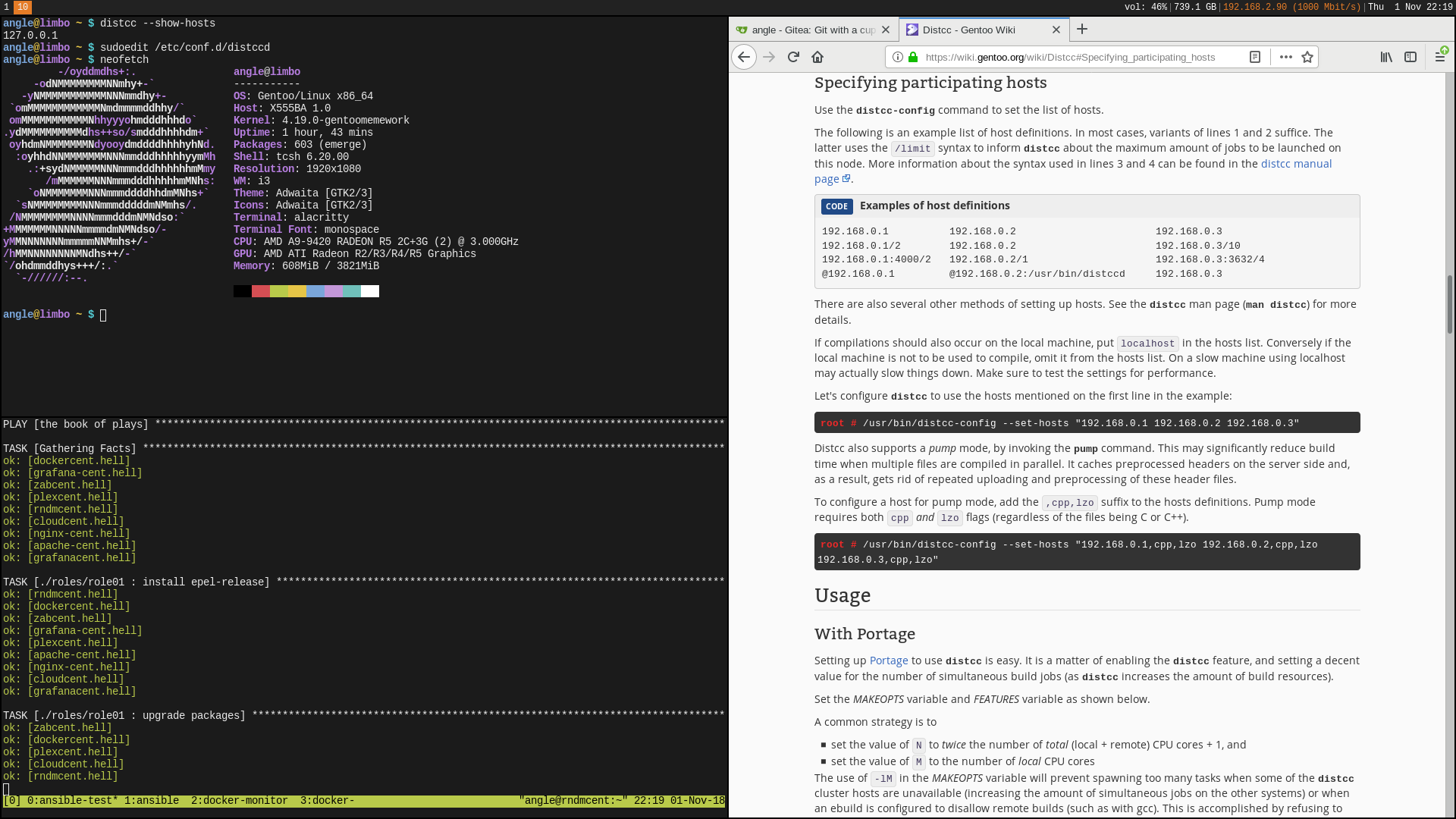This screenshot has width=1456, height=819.
Task: Open page actions three-dots menu
Action: point(1286,57)
